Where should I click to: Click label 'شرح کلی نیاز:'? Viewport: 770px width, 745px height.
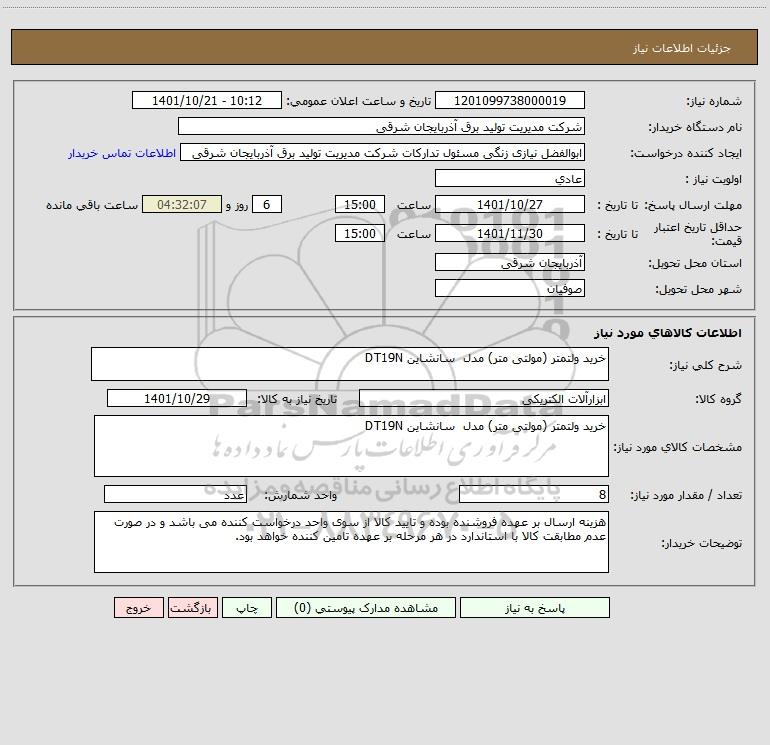point(706,365)
